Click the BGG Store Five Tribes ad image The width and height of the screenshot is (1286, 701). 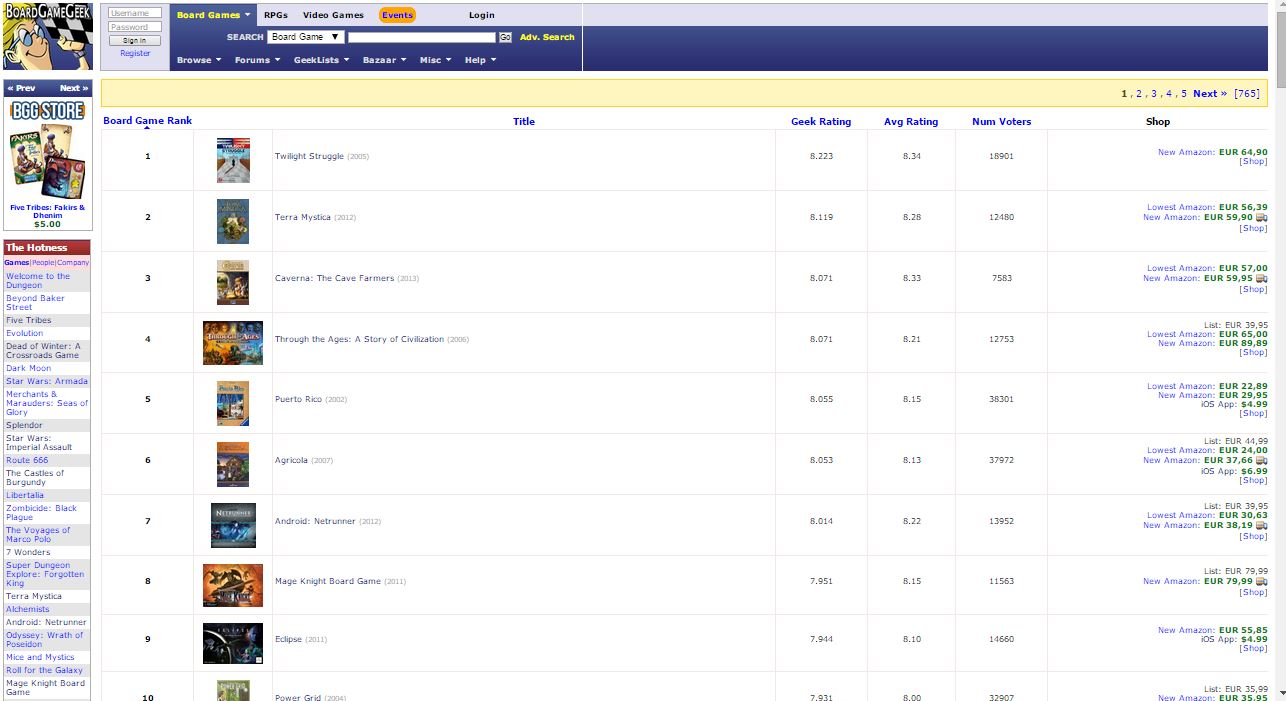(47, 160)
